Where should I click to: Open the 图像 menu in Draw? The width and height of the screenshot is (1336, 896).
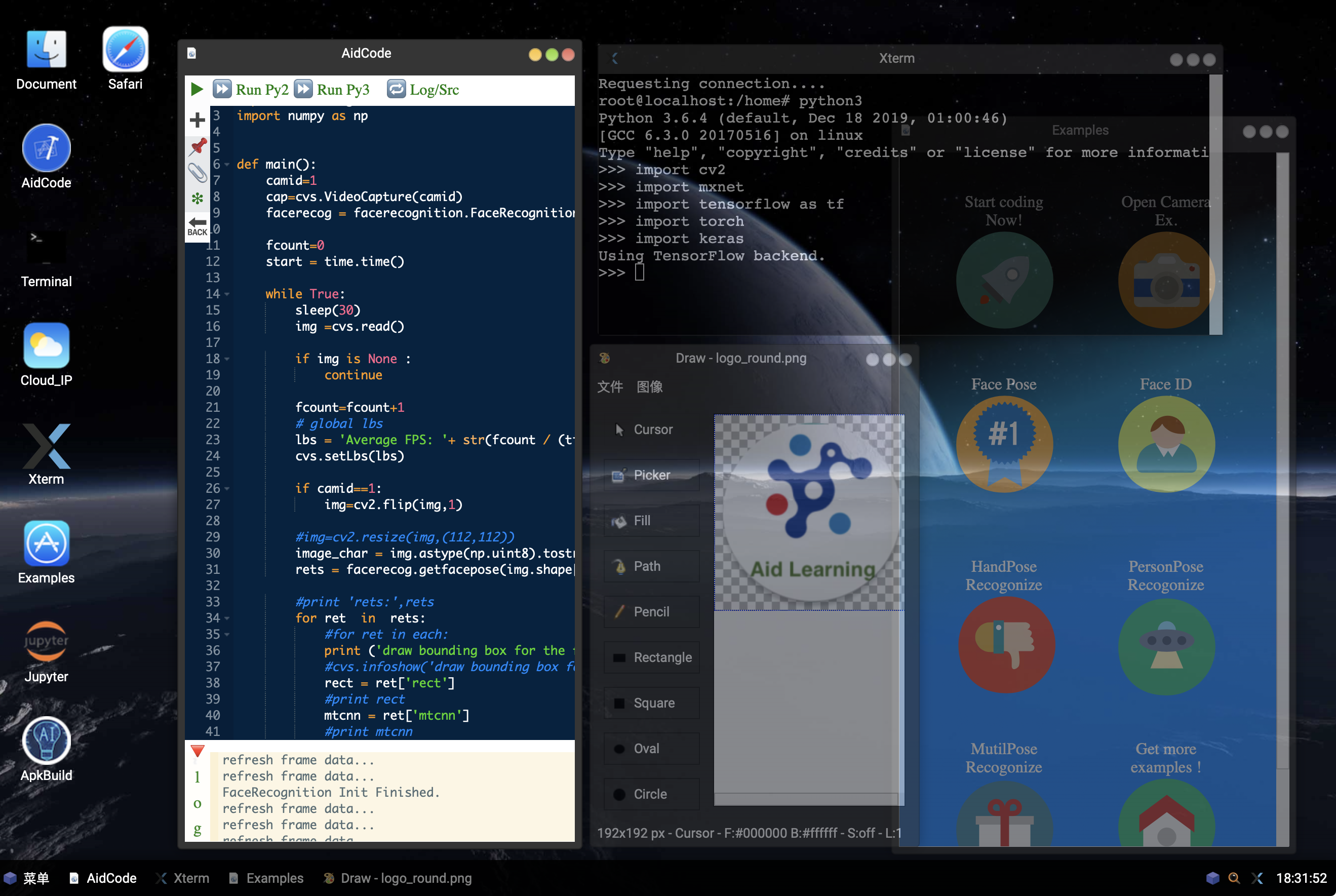(x=649, y=387)
